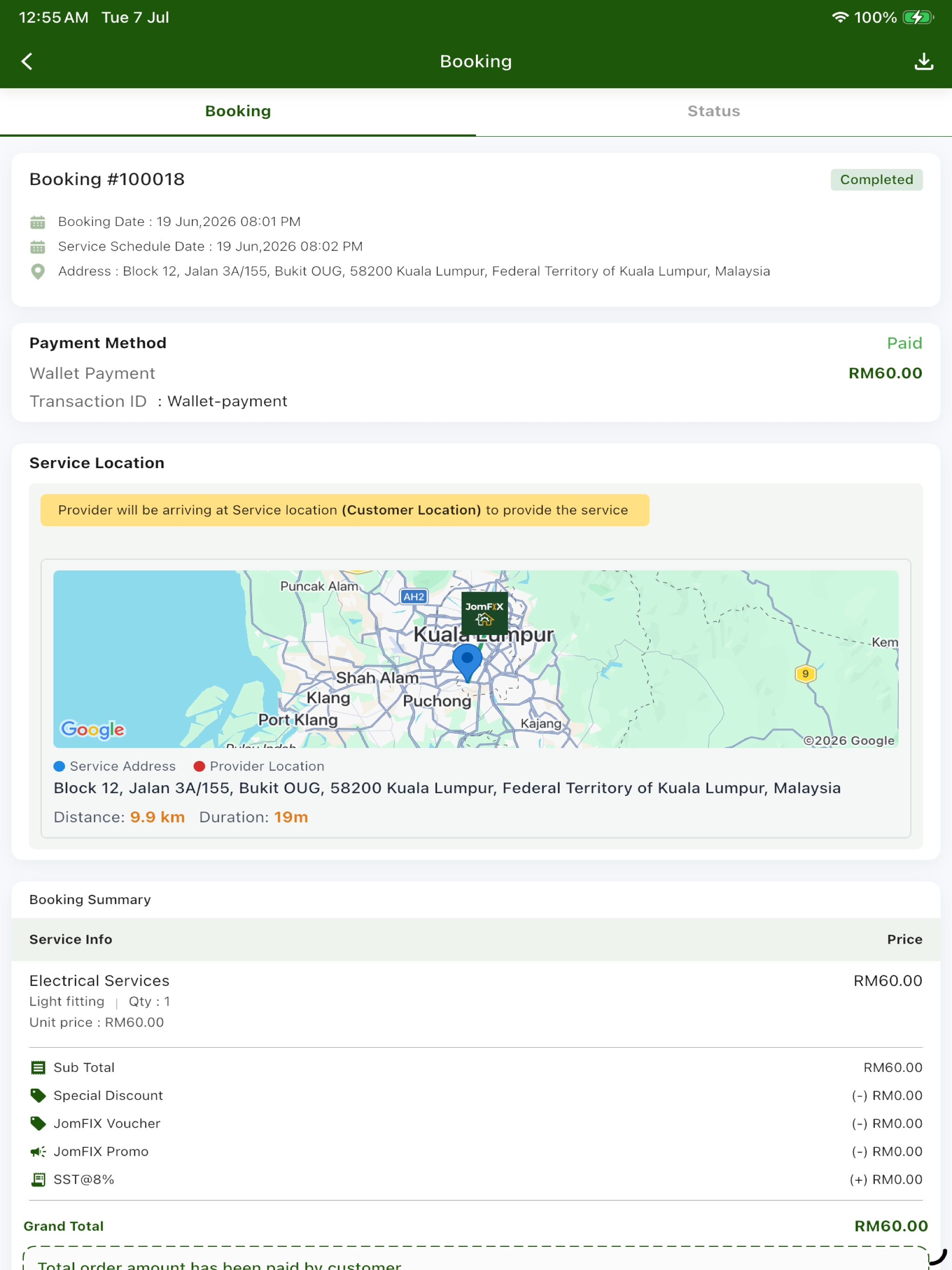Click the JomFIX Voucher tag icon
952x1270 pixels.
(38, 1124)
